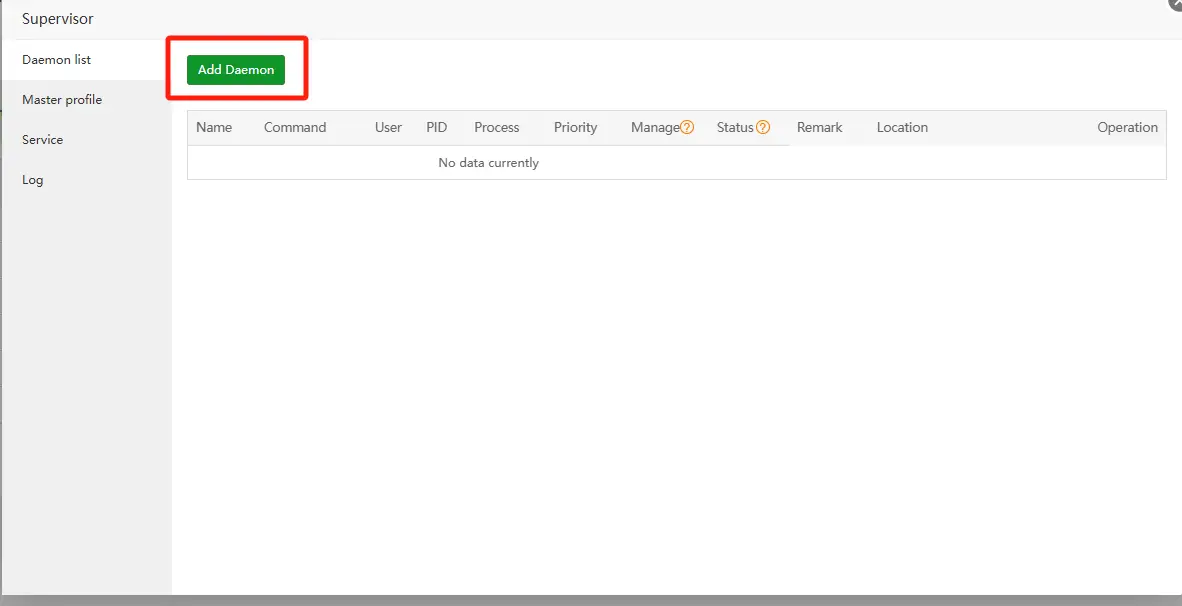The height and width of the screenshot is (606, 1182).
Task: Click the User column header
Action: coord(388,127)
